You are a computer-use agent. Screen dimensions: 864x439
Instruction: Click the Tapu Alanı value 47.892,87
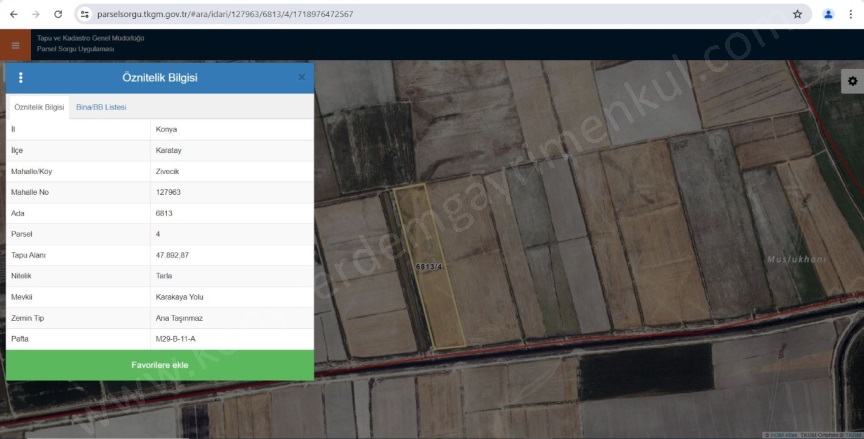click(x=172, y=255)
